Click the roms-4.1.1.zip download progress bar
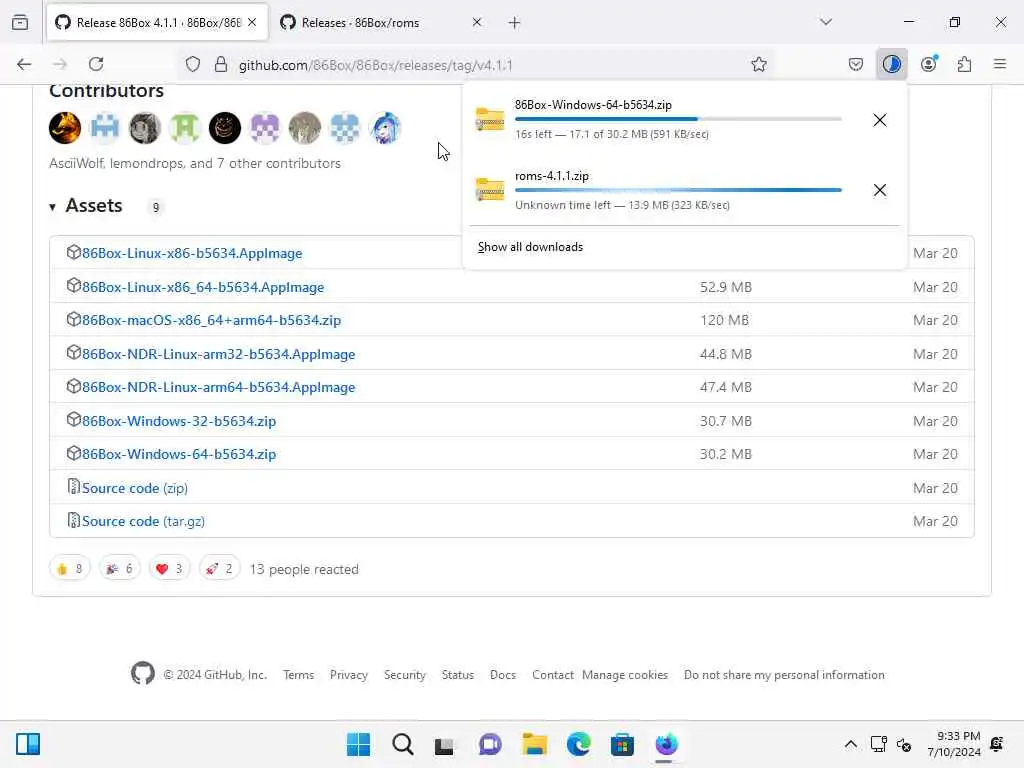This screenshot has height=768, width=1024. click(x=678, y=190)
